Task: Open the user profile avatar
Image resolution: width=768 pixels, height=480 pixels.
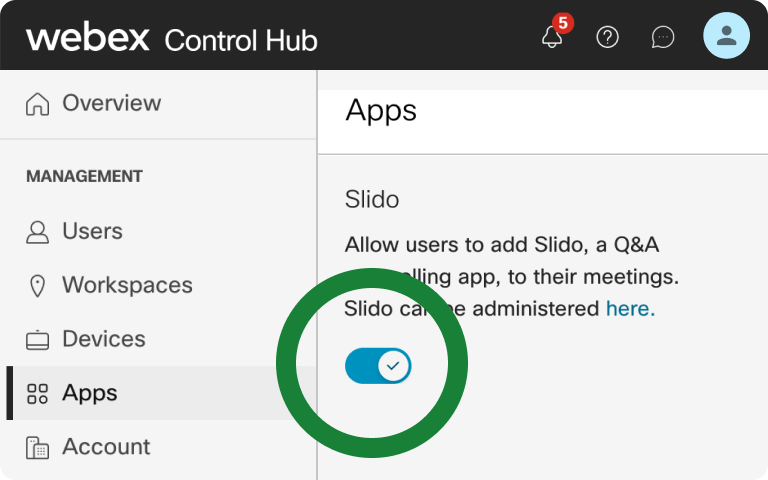Action: point(726,36)
